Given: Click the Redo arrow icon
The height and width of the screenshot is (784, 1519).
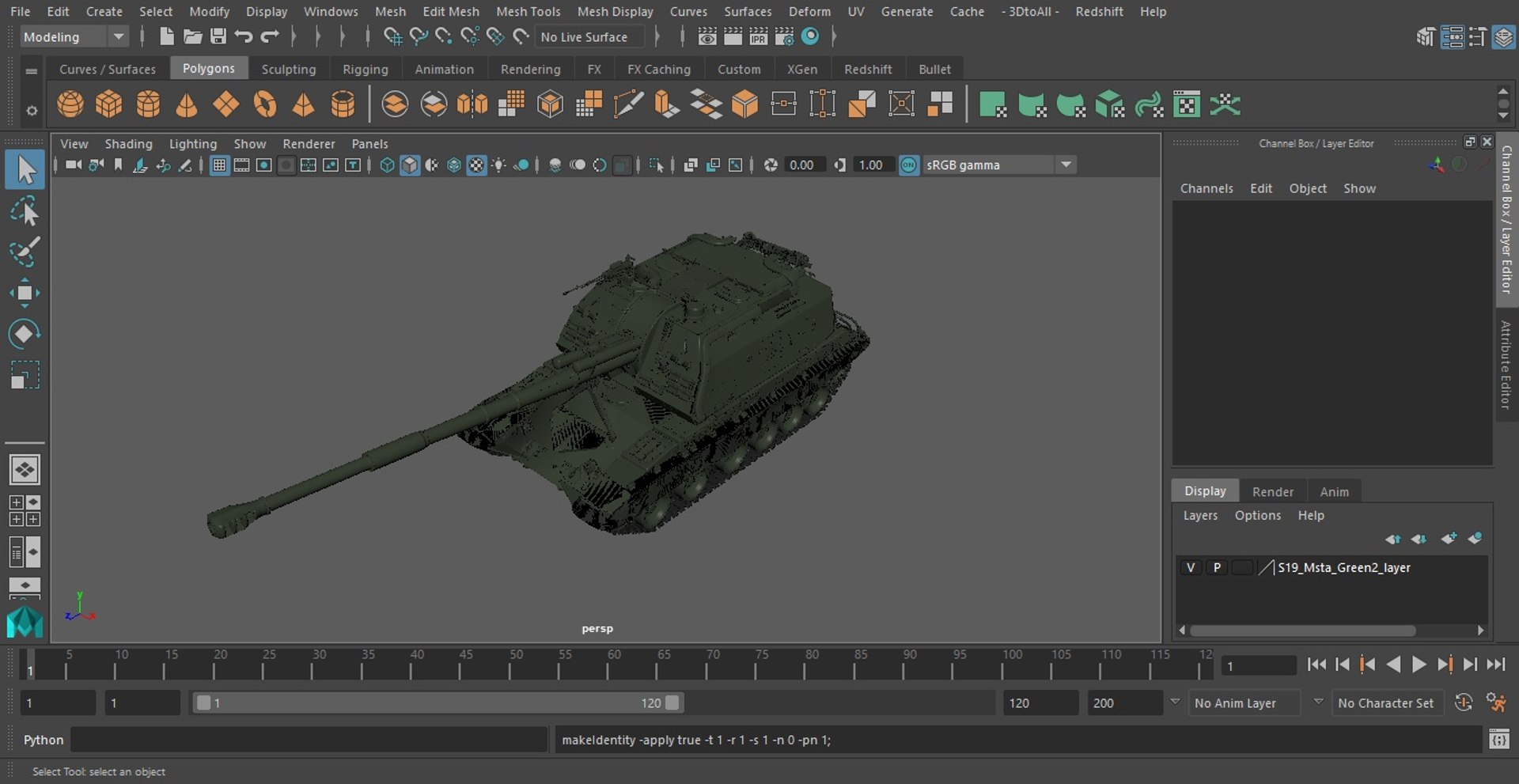Looking at the screenshot, I should [270, 36].
